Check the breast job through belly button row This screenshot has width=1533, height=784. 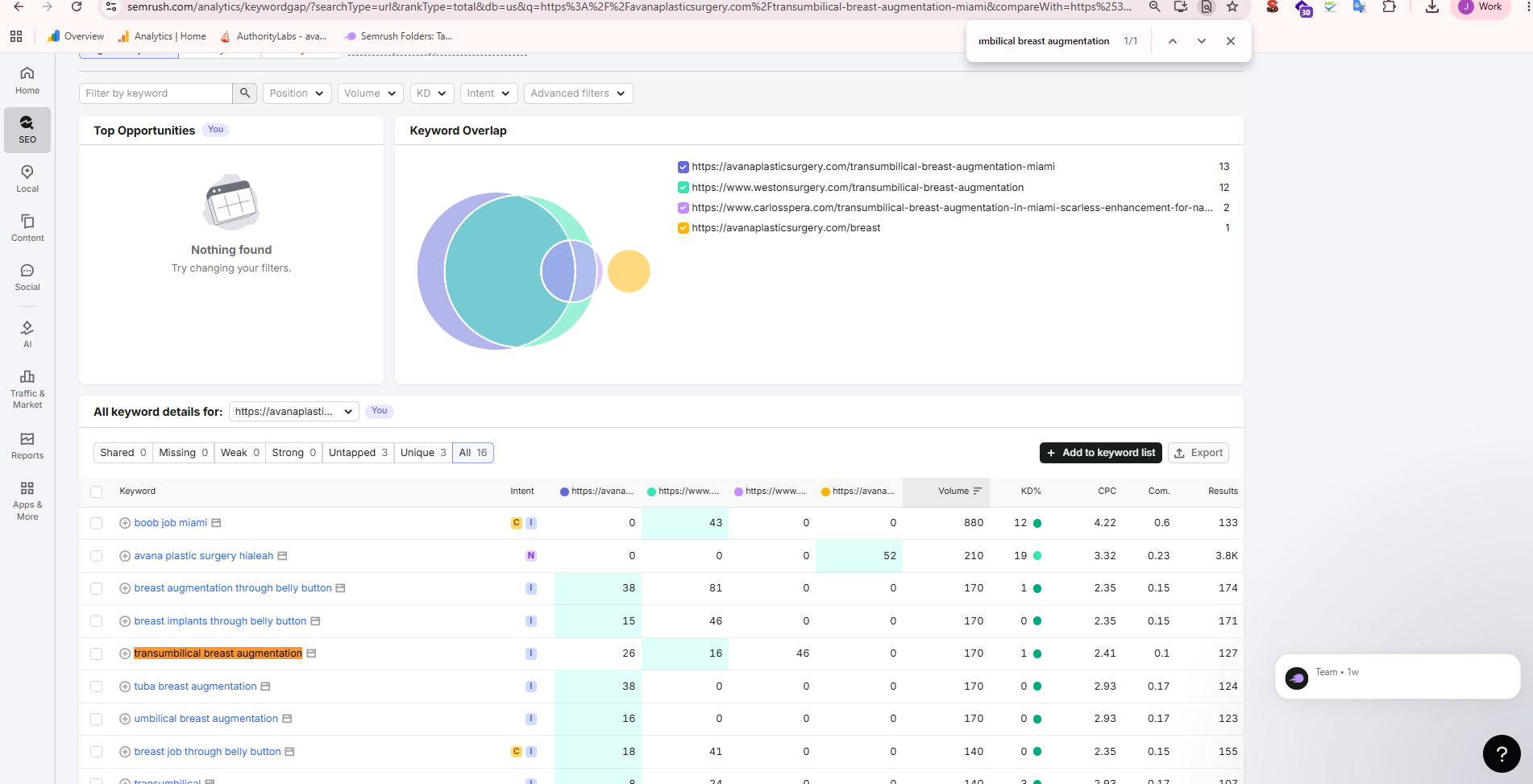click(x=97, y=752)
